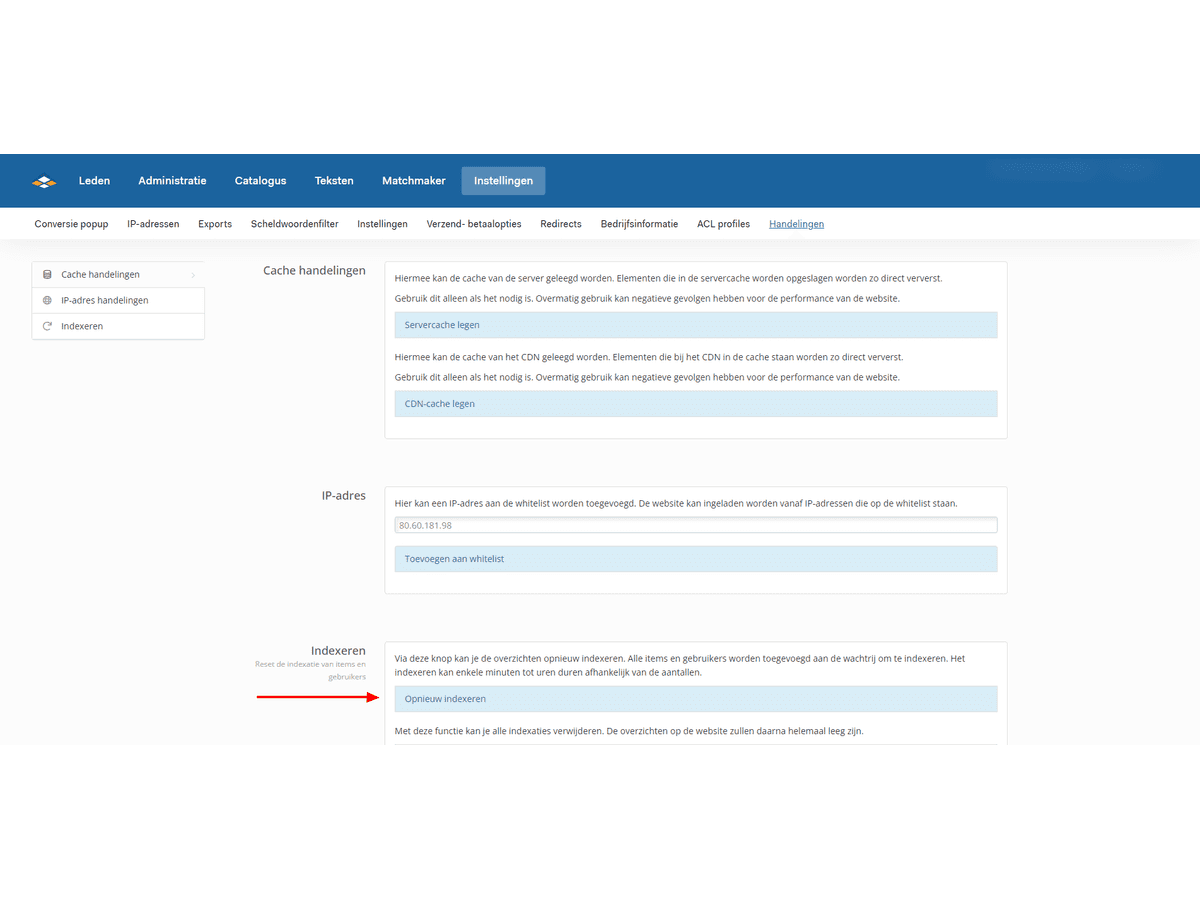Go to the Redirects tab
Image resolution: width=1200 pixels, height=900 pixels.
[x=560, y=224]
